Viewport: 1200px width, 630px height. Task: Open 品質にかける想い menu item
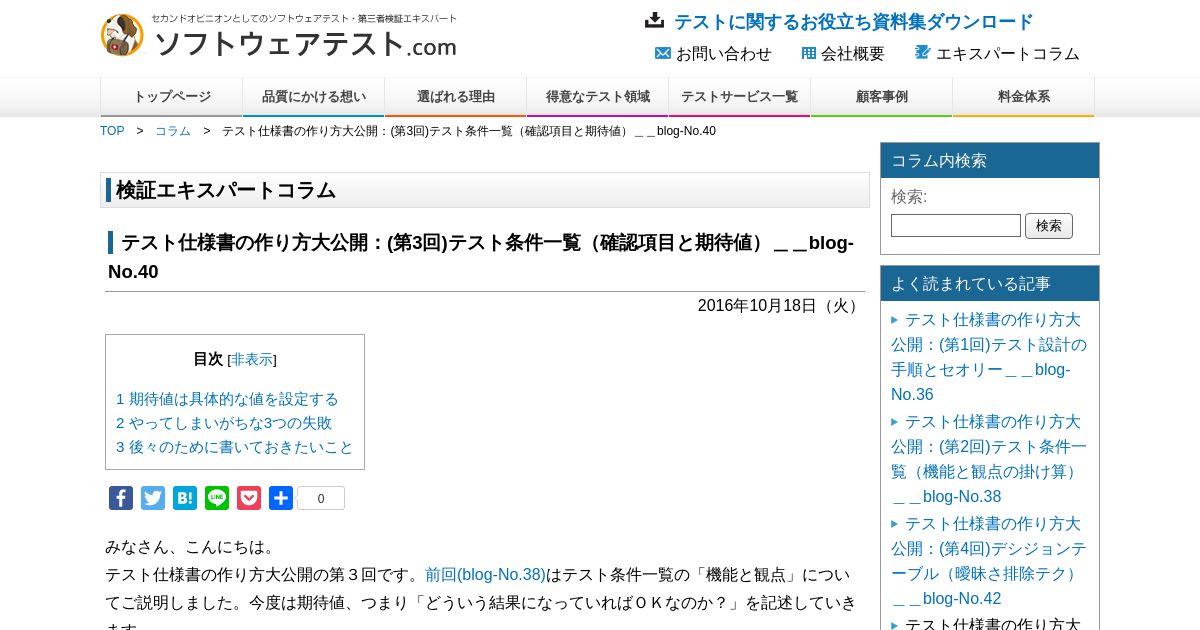point(314,97)
